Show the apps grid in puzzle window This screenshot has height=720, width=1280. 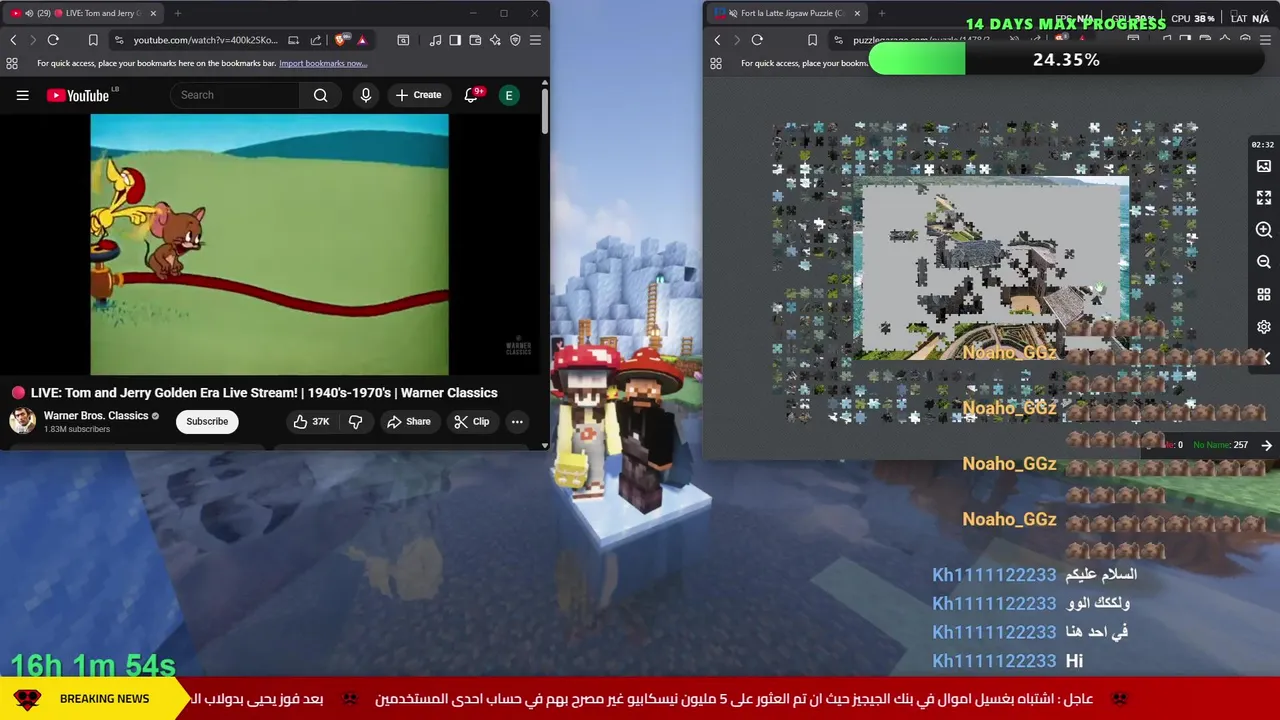[716, 63]
